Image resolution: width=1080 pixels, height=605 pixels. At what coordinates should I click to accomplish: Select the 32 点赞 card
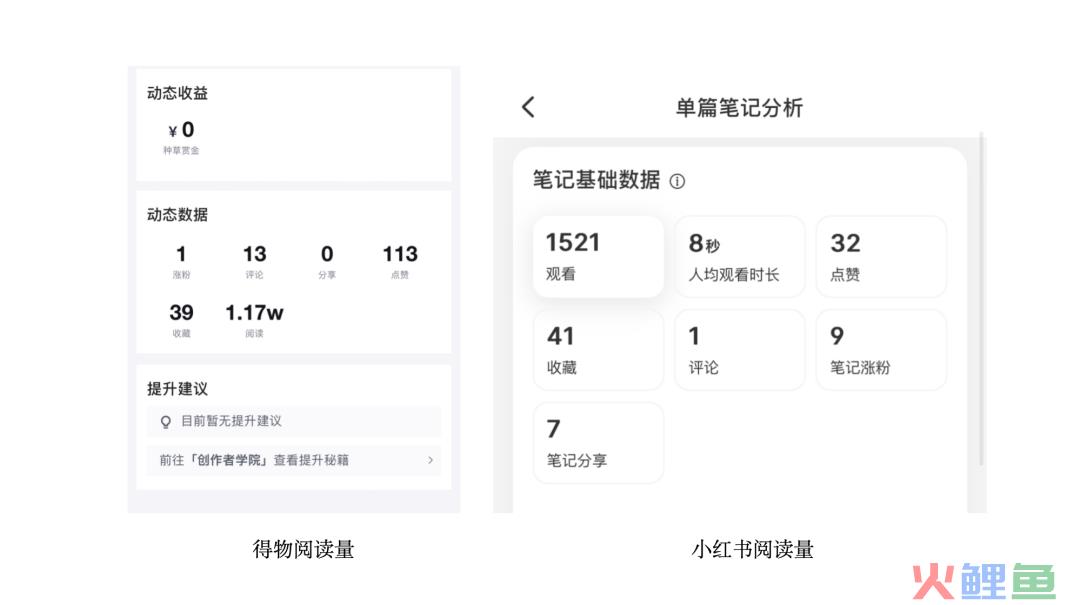pos(881,257)
